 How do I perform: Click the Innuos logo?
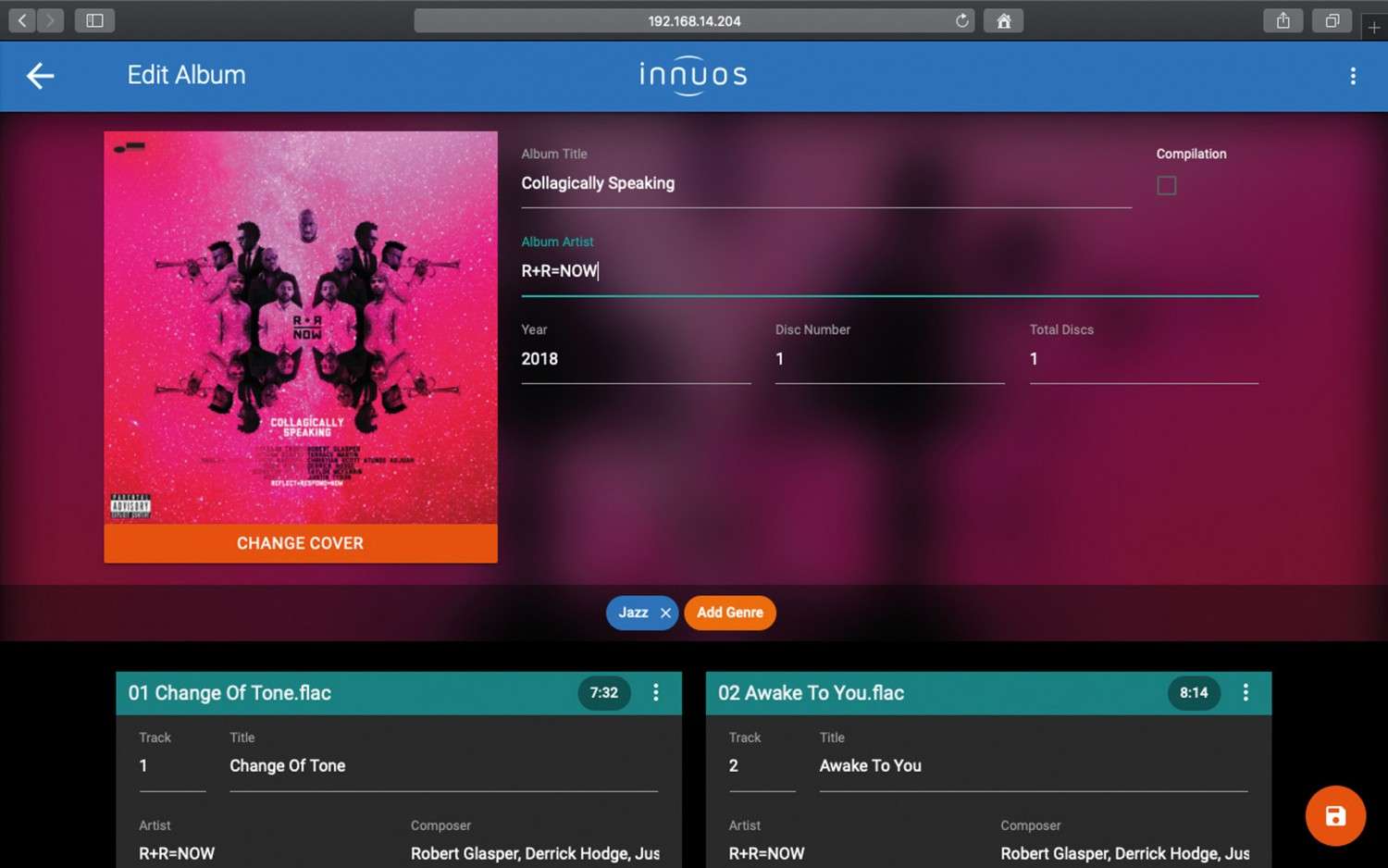coord(693,76)
